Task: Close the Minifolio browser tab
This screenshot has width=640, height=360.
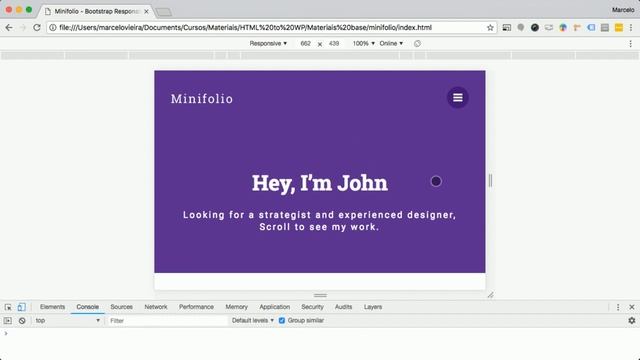Action: 146,11
